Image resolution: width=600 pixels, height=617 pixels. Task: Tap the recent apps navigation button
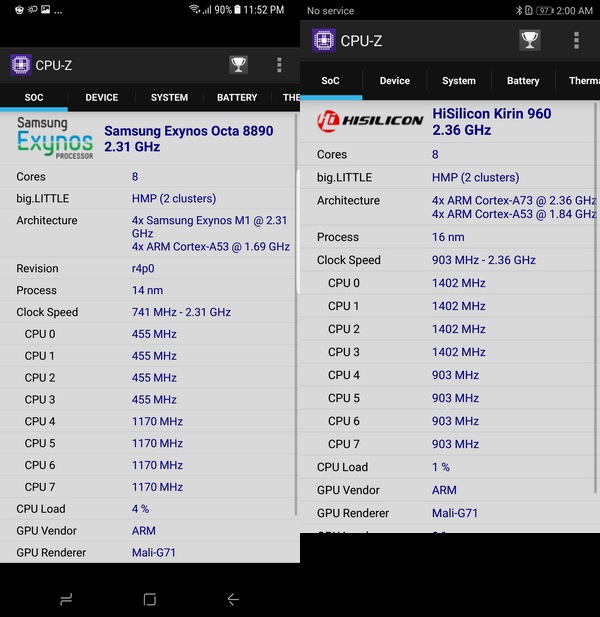click(66, 599)
